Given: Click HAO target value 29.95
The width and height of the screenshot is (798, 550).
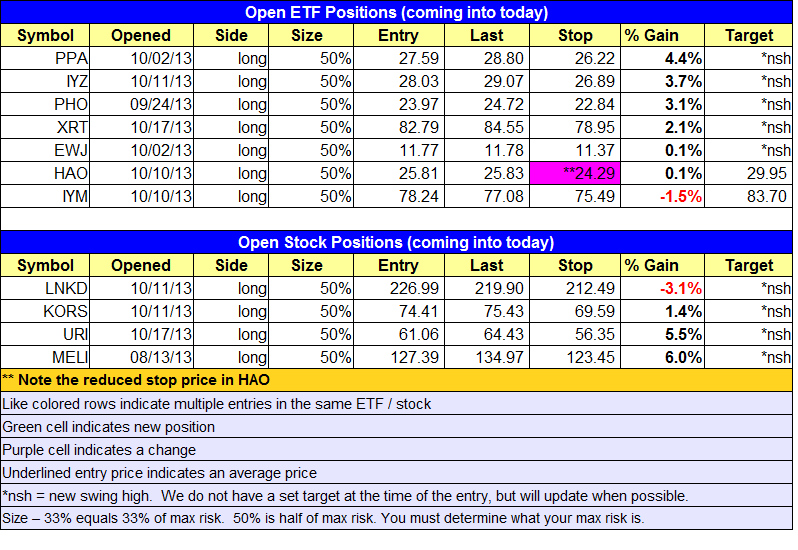Looking at the screenshot, I should click(749, 173).
